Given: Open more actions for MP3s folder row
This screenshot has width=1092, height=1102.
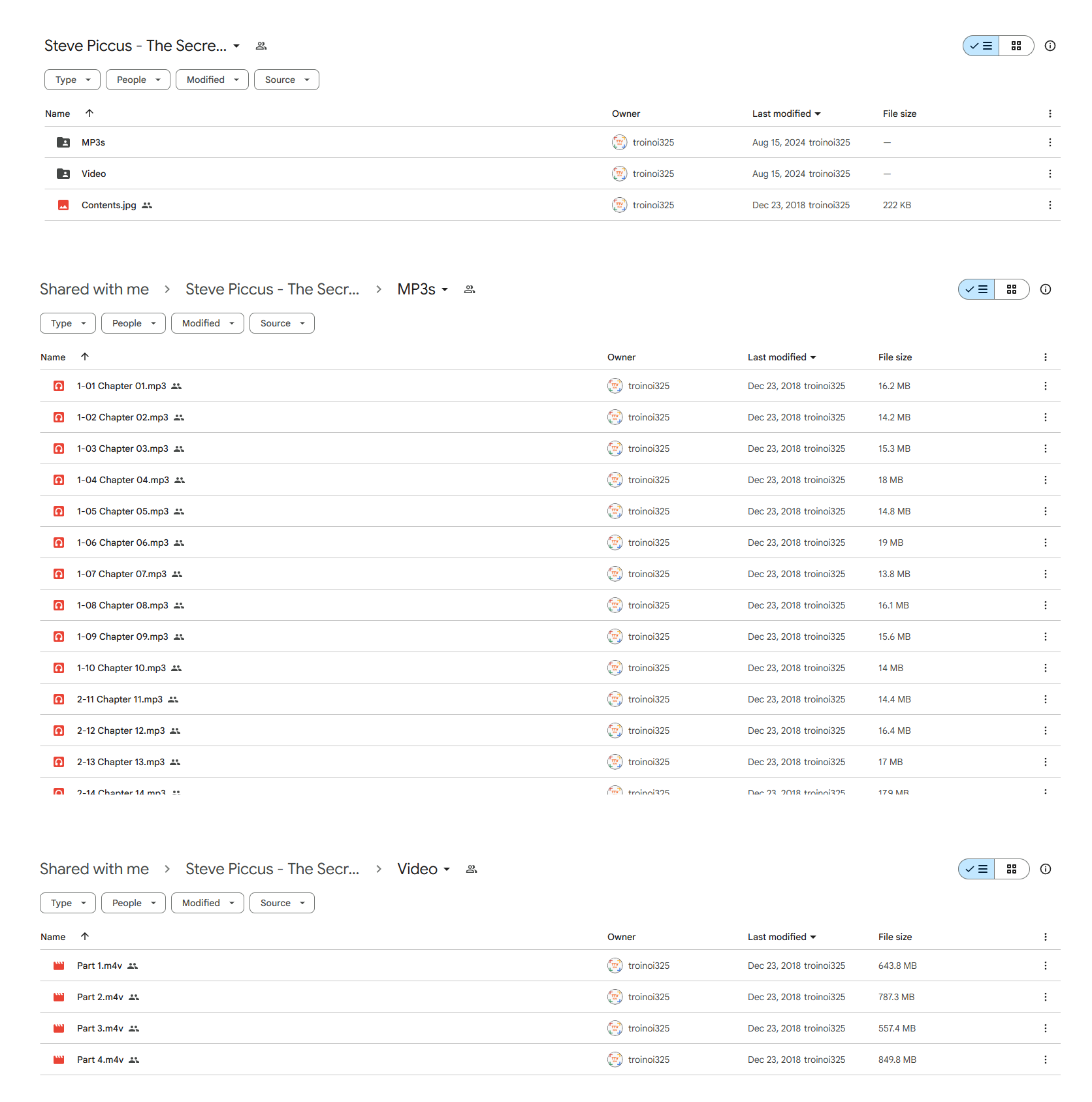Looking at the screenshot, I should pyautogui.click(x=1050, y=142).
